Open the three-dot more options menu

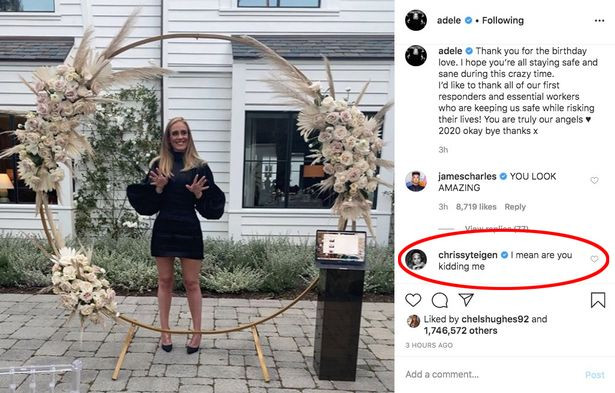coord(599,20)
